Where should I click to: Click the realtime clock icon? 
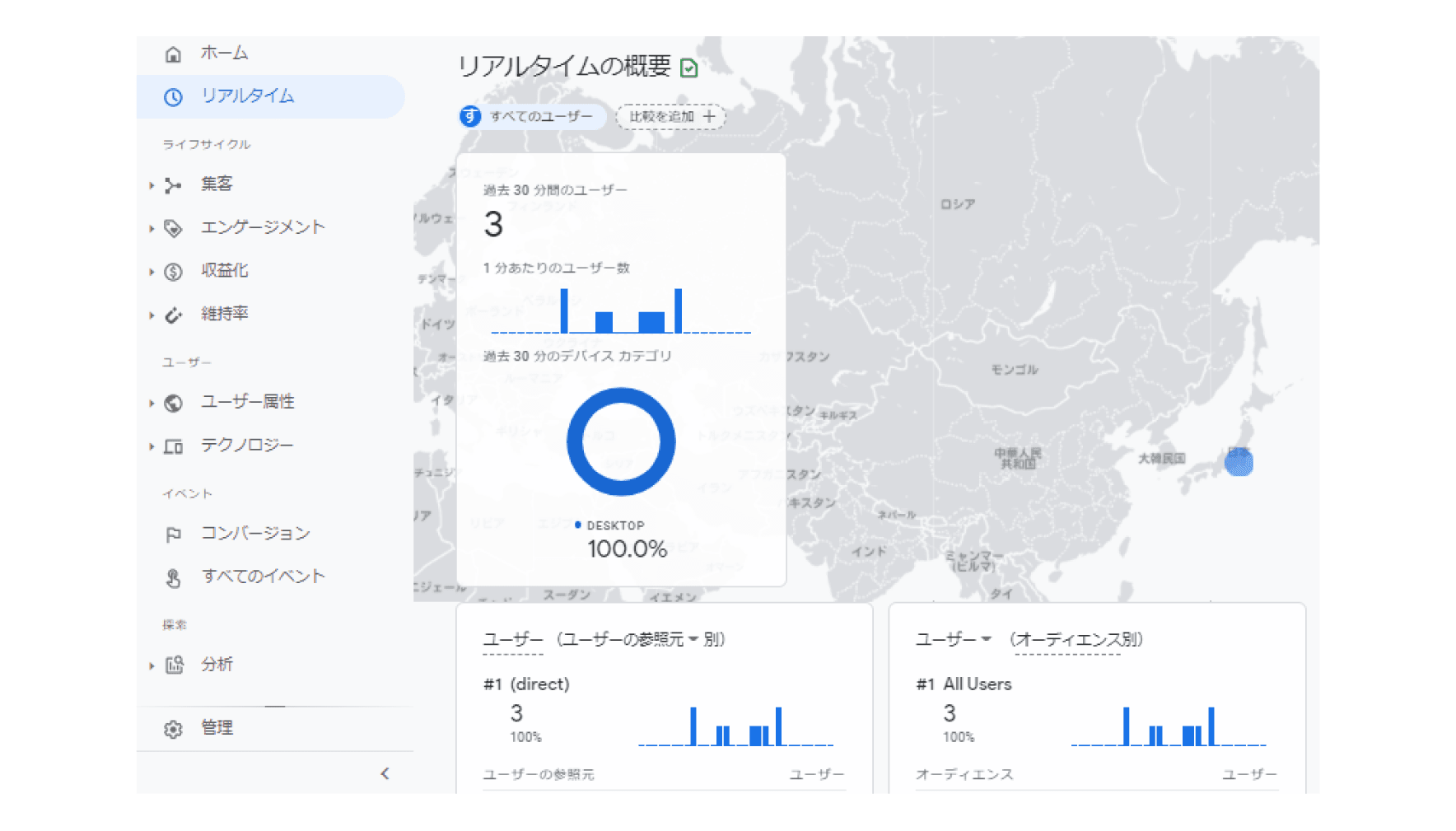[173, 97]
